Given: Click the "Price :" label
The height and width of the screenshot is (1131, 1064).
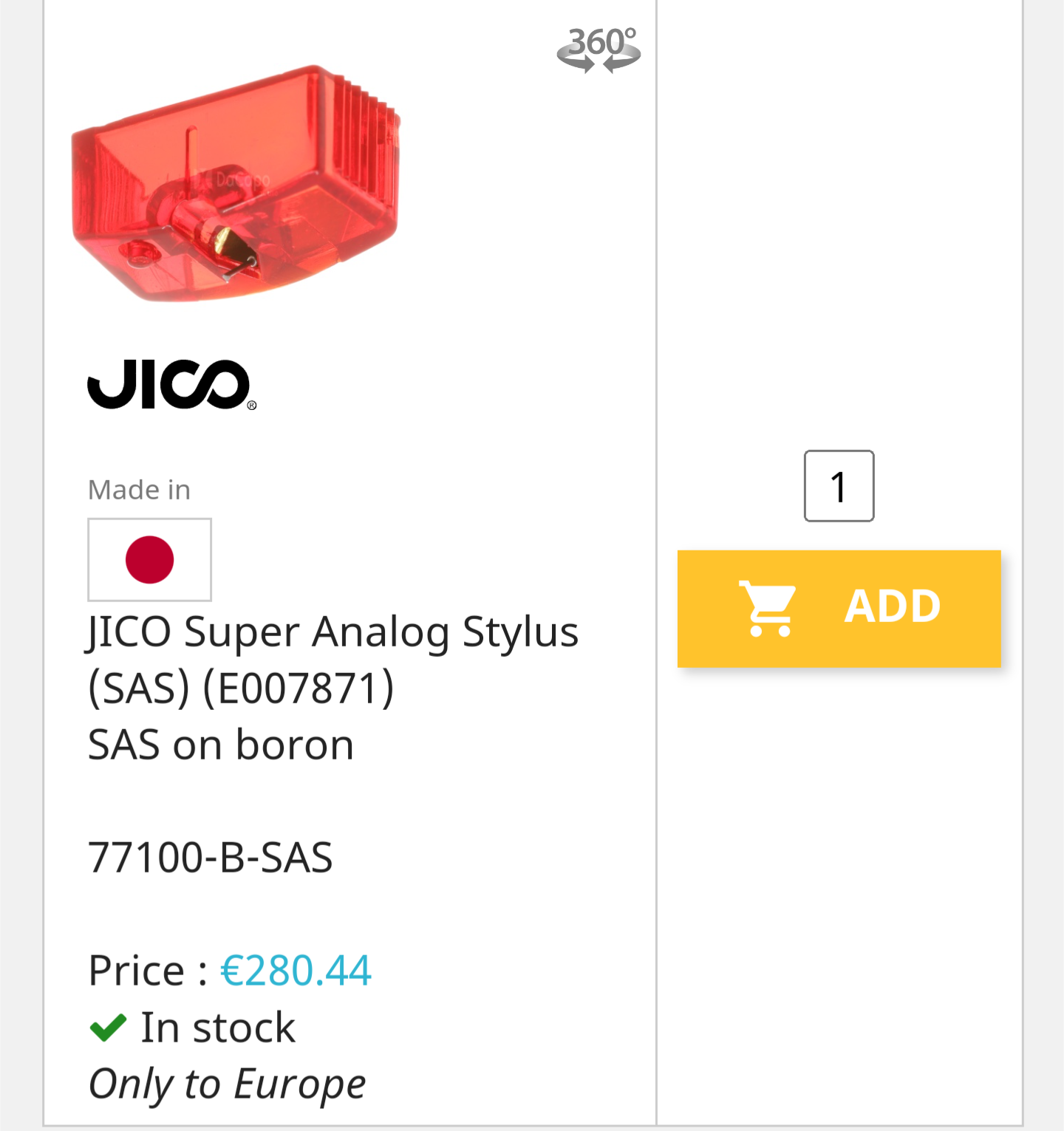Looking at the screenshot, I should (x=148, y=970).
